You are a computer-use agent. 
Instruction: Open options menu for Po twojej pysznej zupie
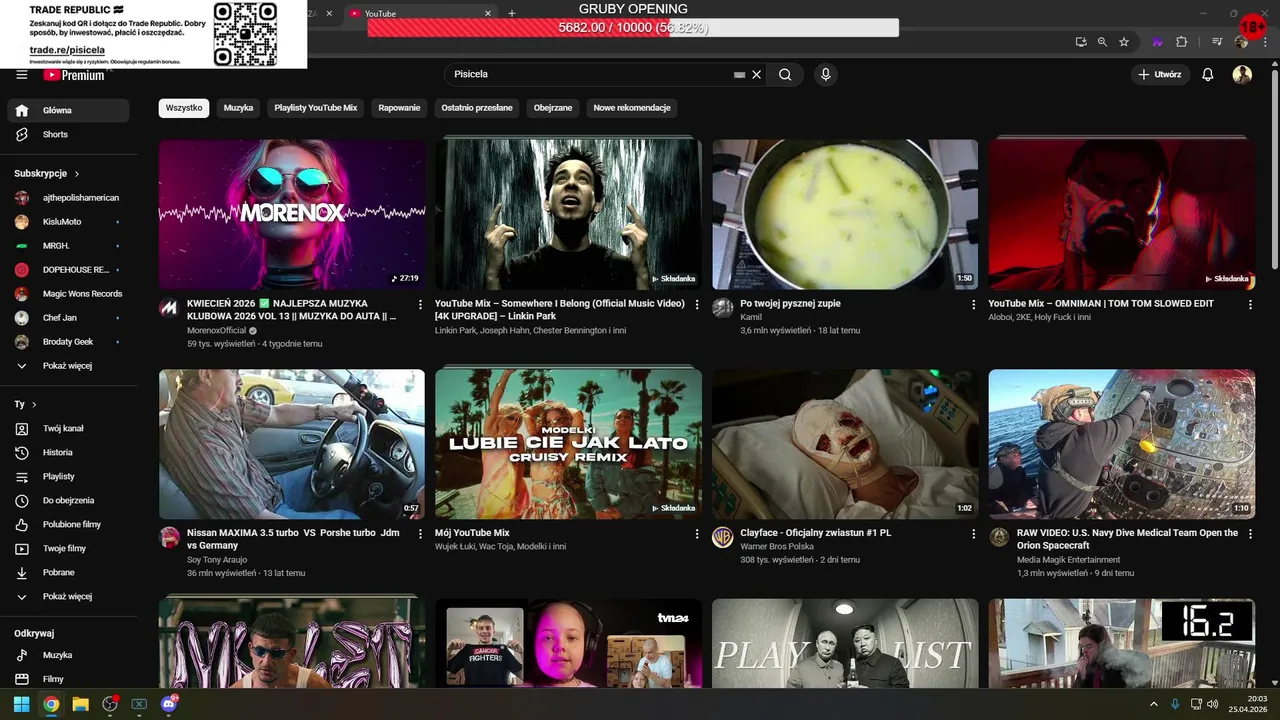point(973,304)
